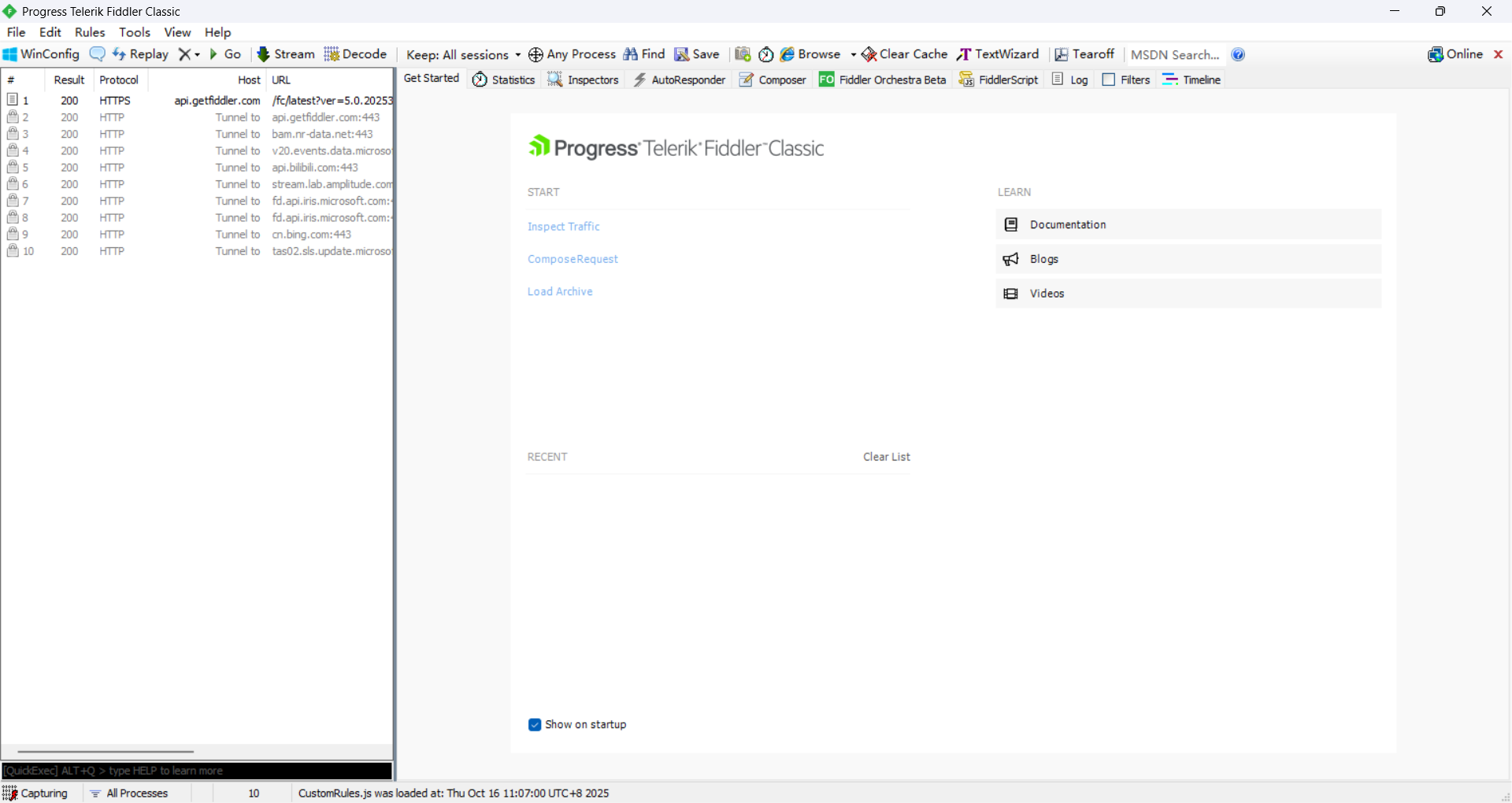
Task: Launch Browse in Internet Explorer
Action: (x=810, y=54)
